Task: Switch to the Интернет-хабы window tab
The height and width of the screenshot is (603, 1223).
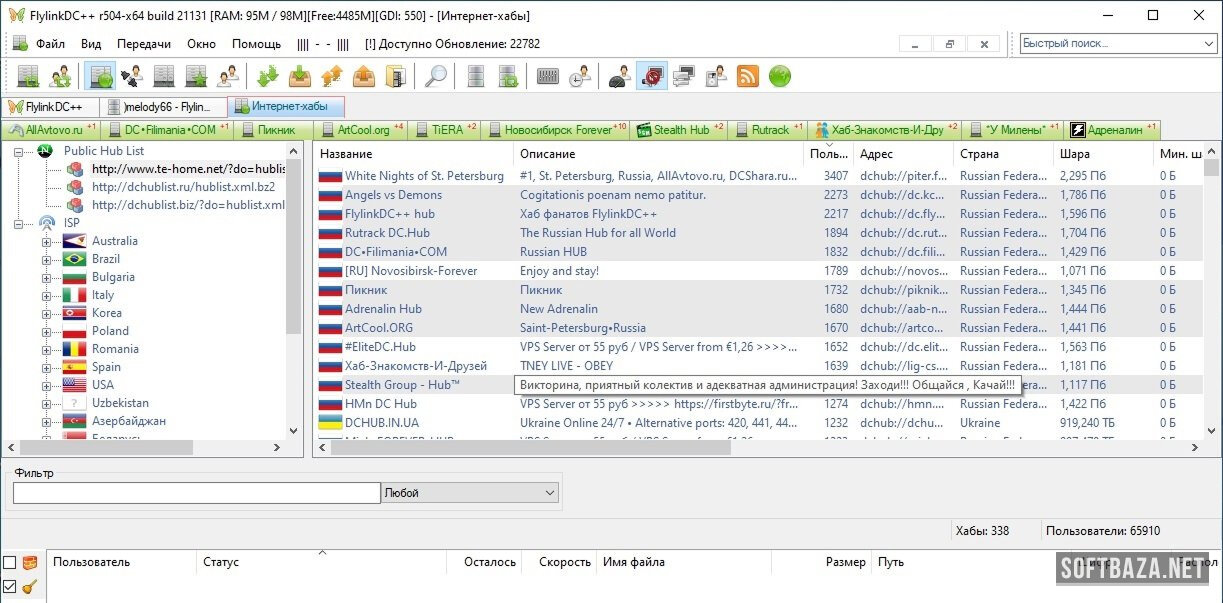Action: coord(286,106)
